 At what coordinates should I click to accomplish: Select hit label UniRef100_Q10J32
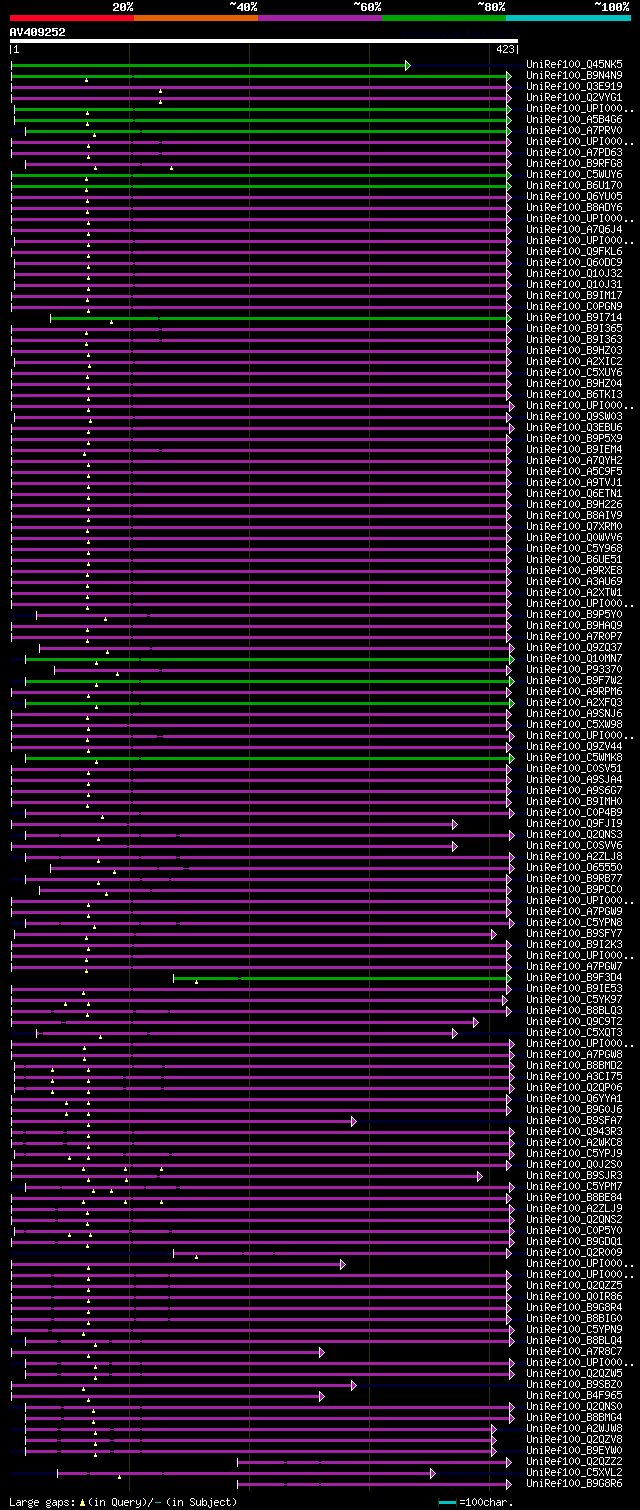575,274
